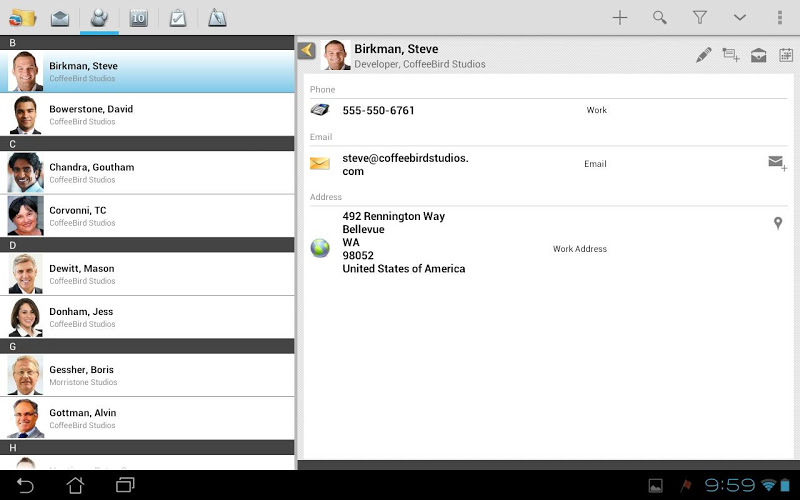The width and height of the screenshot is (800, 500).
Task: Create meeting with Steve using calendar icon
Action: click(786, 55)
